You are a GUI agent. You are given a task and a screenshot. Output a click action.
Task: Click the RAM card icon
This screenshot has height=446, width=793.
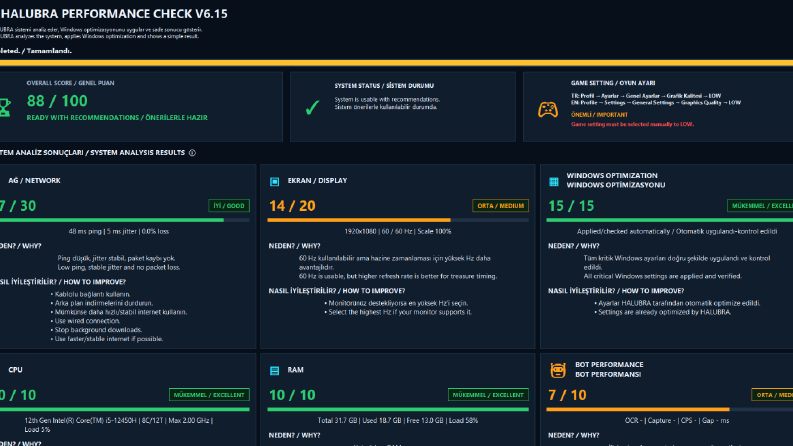tap(275, 371)
